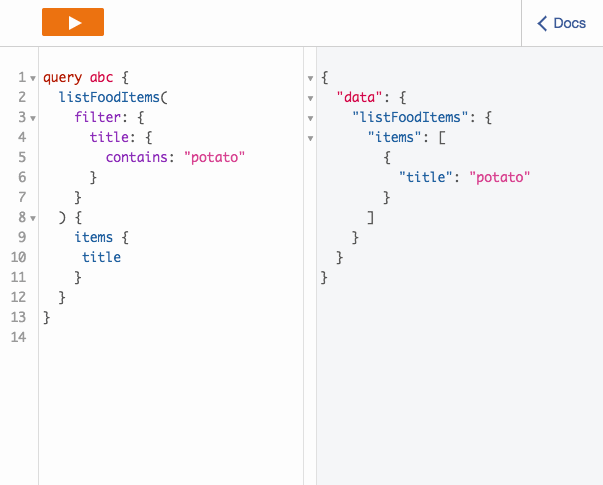
Task: Collapse the result root object fold arrow
Action: (x=310, y=78)
